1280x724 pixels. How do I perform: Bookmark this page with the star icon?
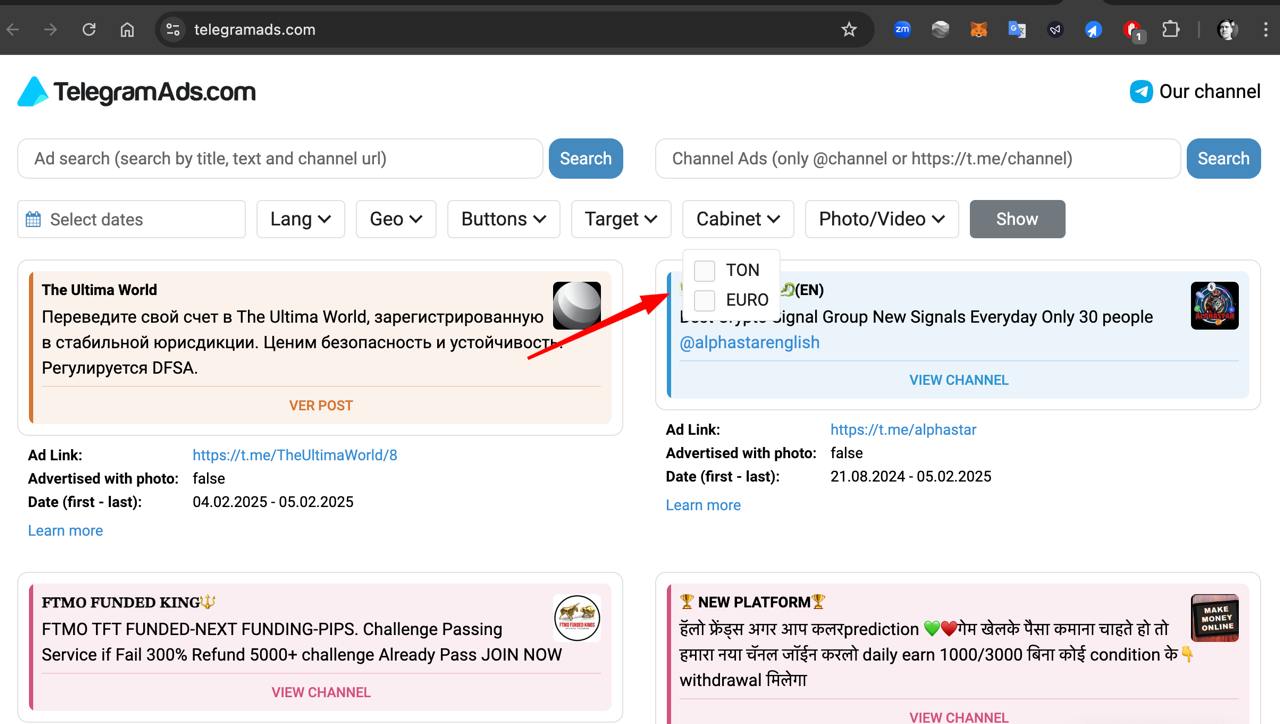[849, 30]
